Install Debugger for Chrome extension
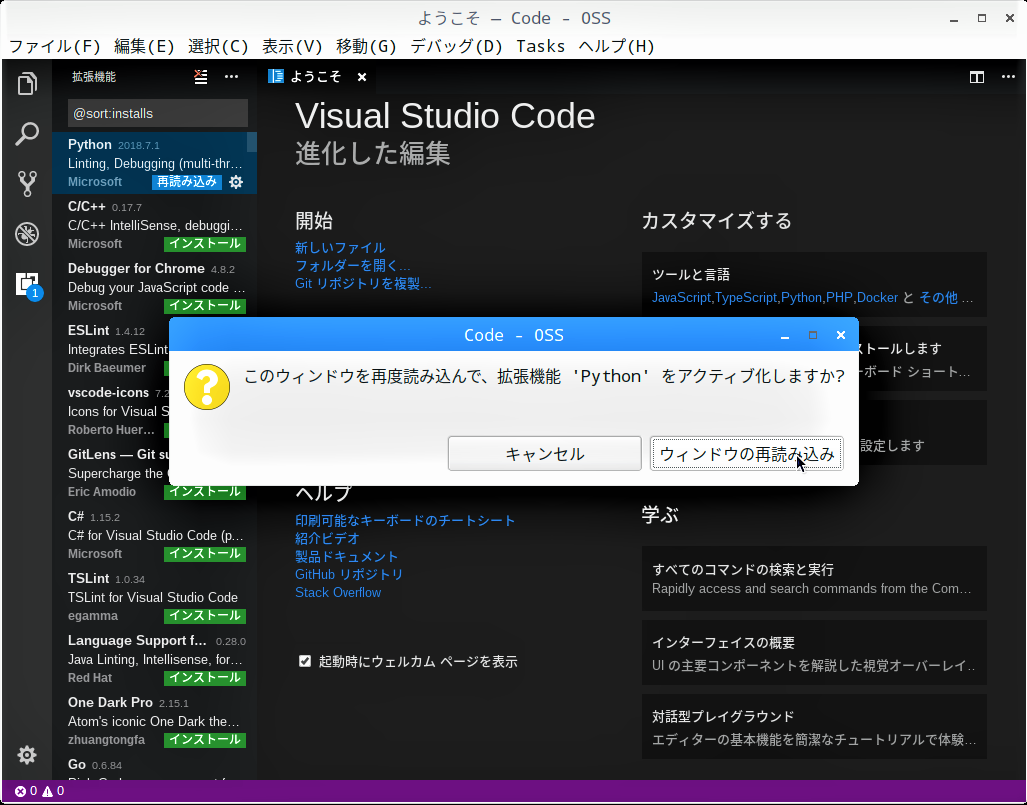Image resolution: width=1027 pixels, height=805 pixels. tap(205, 306)
